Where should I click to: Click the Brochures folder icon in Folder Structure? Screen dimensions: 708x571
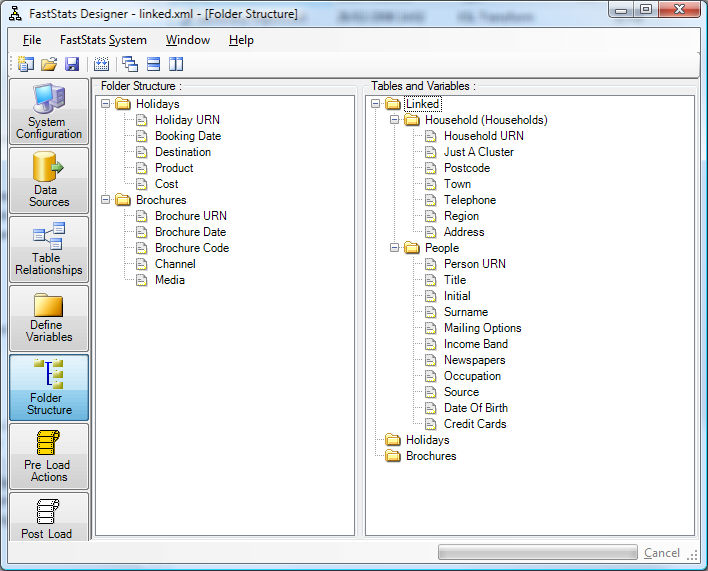(123, 200)
